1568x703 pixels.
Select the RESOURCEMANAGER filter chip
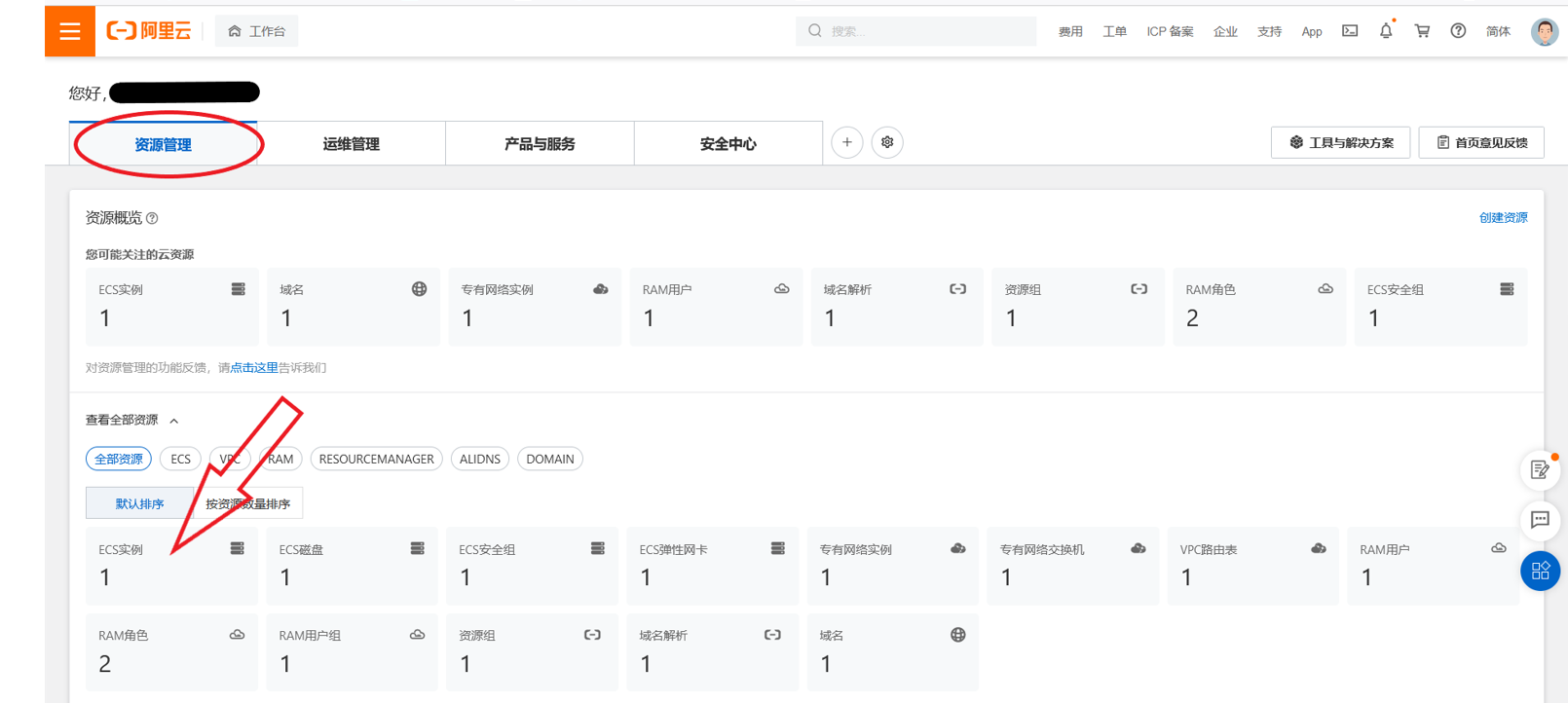(376, 459)
